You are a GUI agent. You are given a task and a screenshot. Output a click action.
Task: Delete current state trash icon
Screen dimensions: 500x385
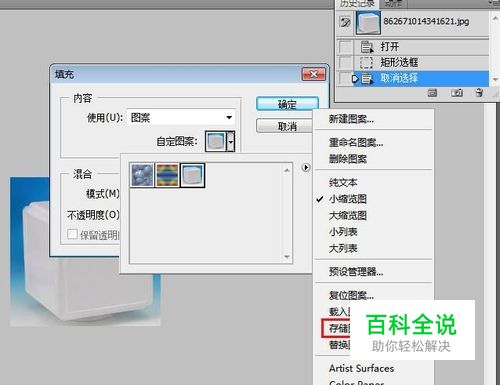(479, 92)
